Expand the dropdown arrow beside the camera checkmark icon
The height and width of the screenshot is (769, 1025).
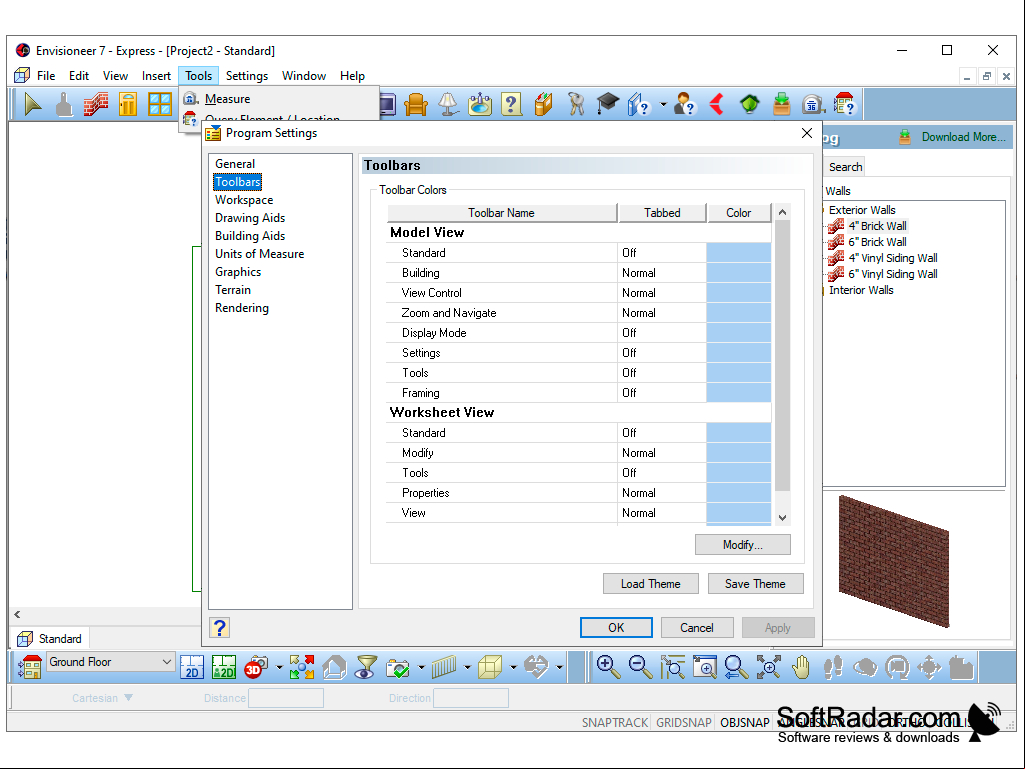[421, 668]
